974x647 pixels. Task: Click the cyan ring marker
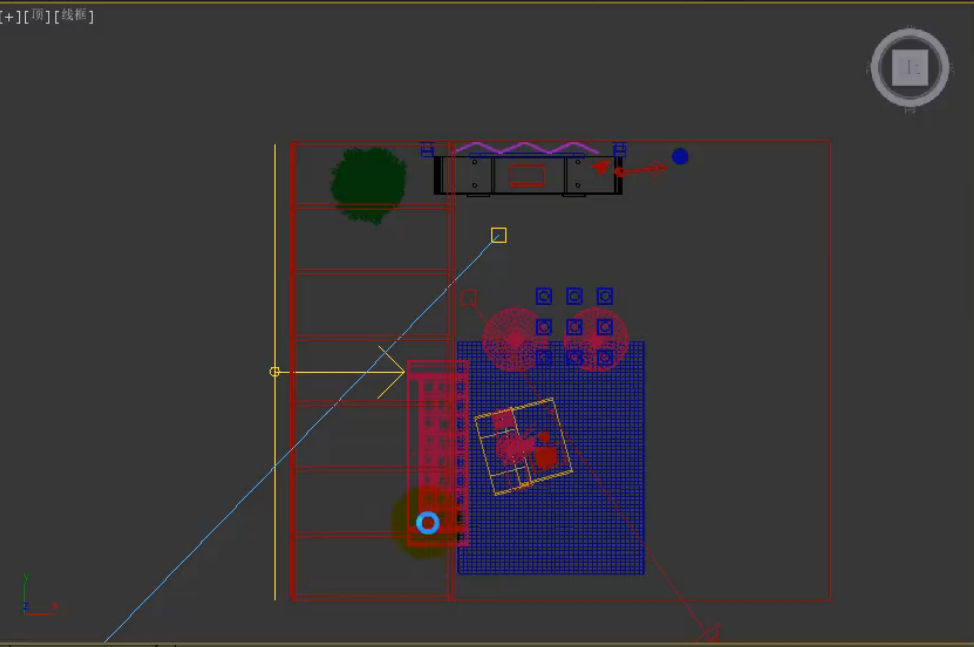pos(428,522)
